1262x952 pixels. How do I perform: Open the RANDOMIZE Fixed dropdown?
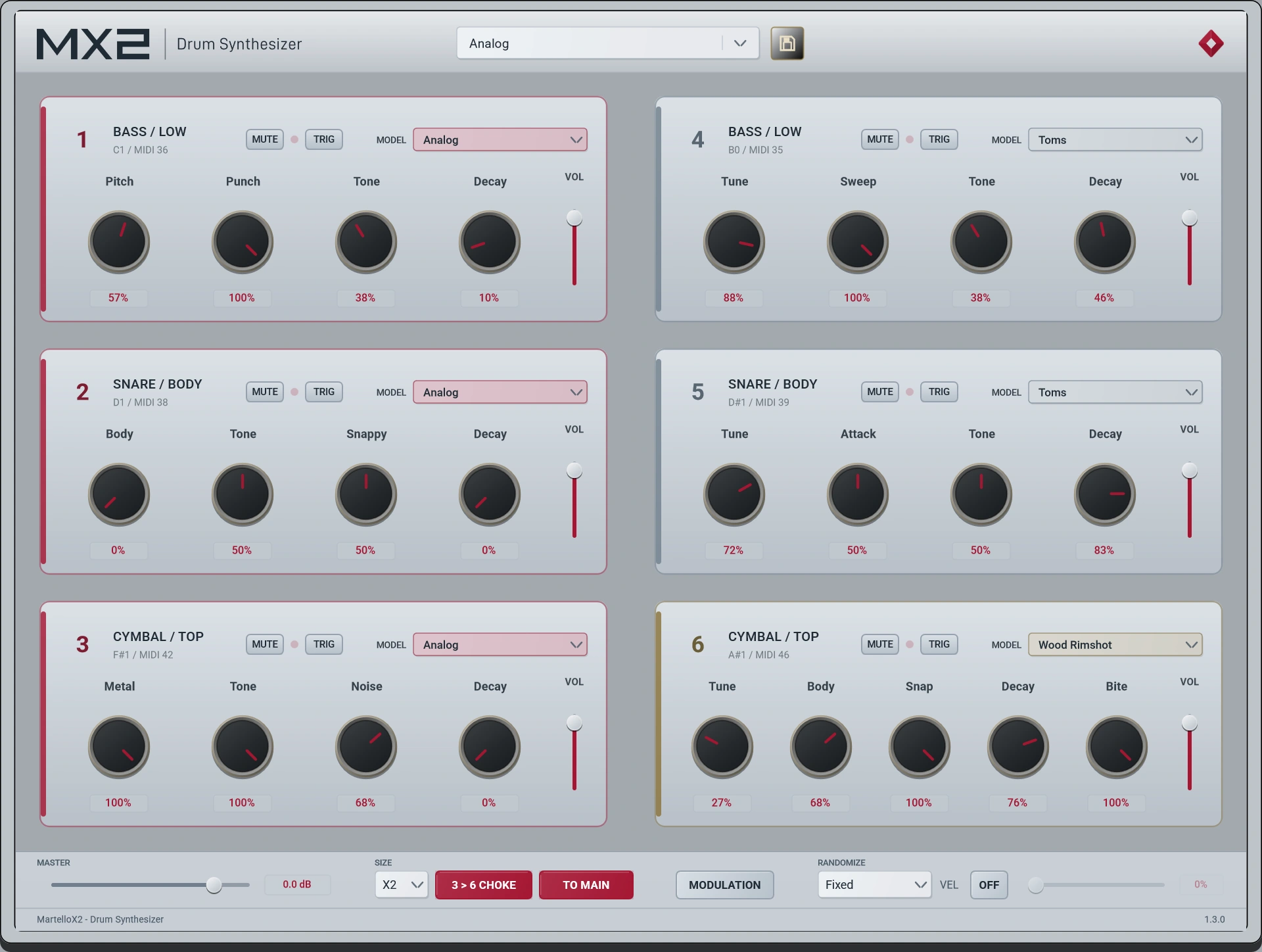tap(874, 885)
